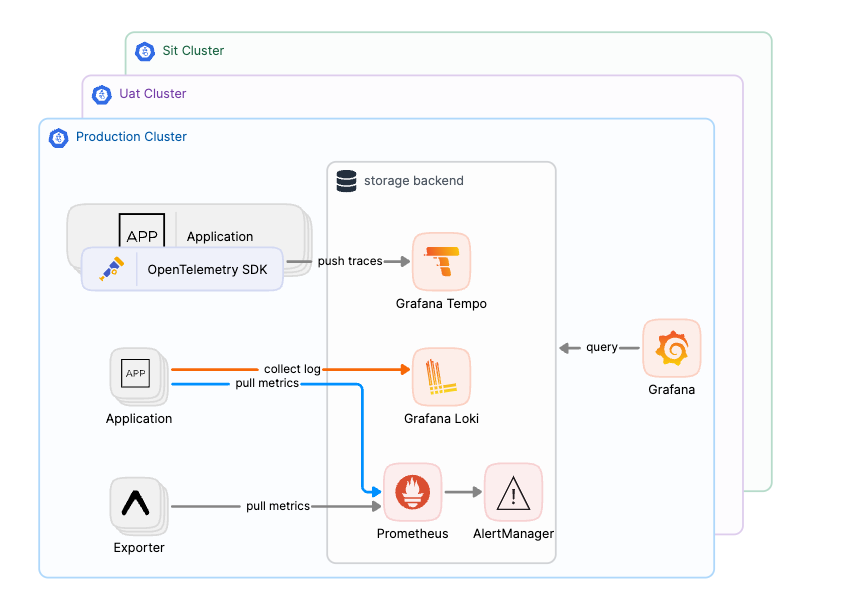Select the Production Cluster label
The height and width of the screenshot is (614, 849).
131,137
